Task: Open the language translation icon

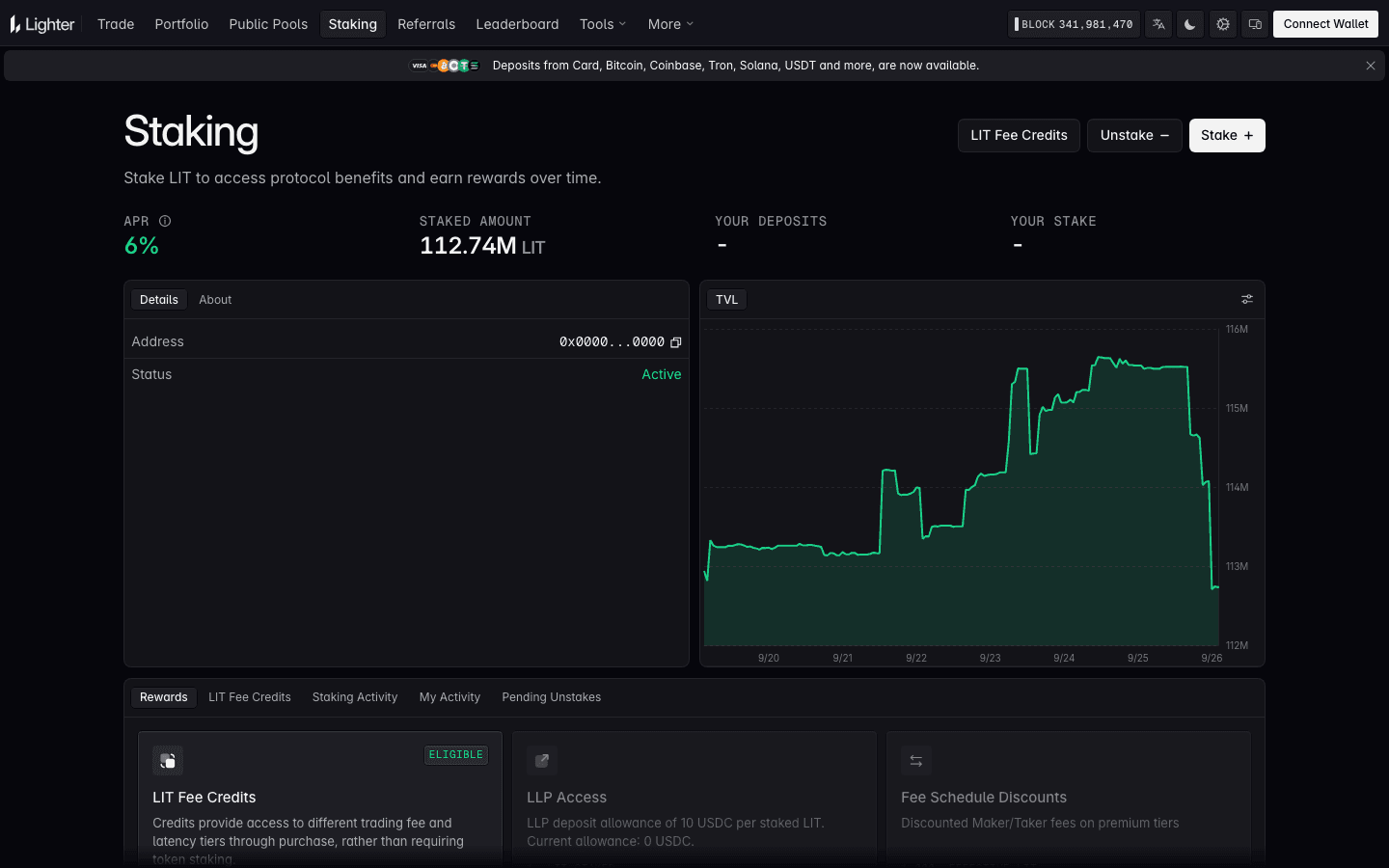Action: coord(1158,24)
